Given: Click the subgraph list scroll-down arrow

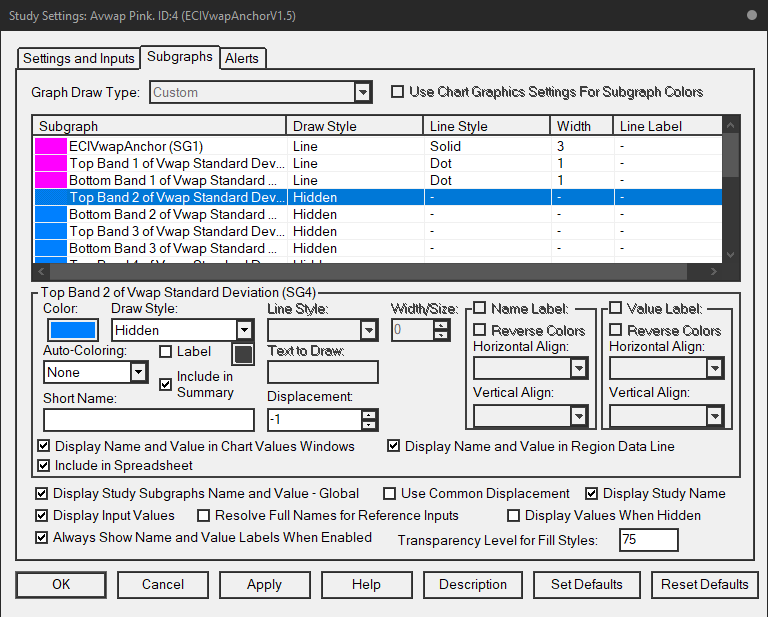Looking at the screenshot, I should pyautogui.click(x=730, y=255).
